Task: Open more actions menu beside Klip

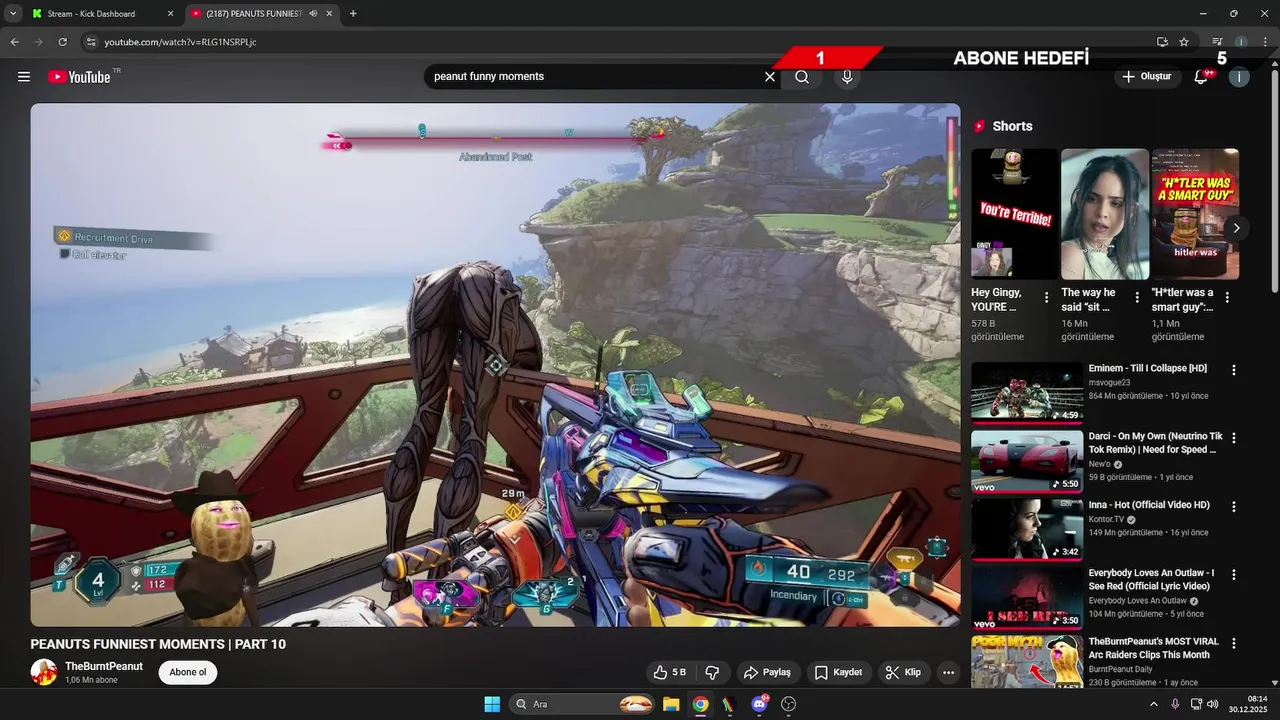Action: click(949, 673)
